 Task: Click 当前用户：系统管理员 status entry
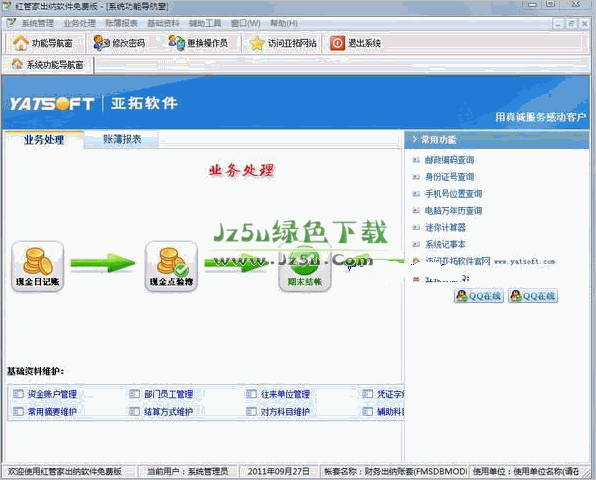187,472
